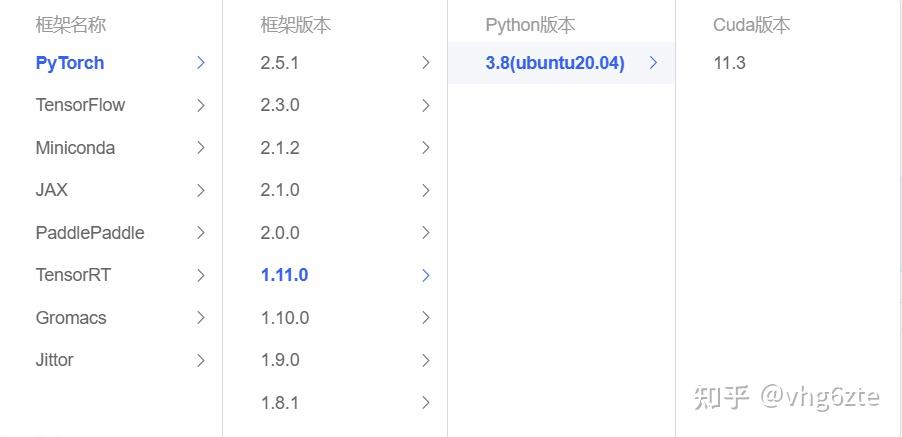
Task: Select PaddlePaddle framework entry
Action: (x=90, y=233)
